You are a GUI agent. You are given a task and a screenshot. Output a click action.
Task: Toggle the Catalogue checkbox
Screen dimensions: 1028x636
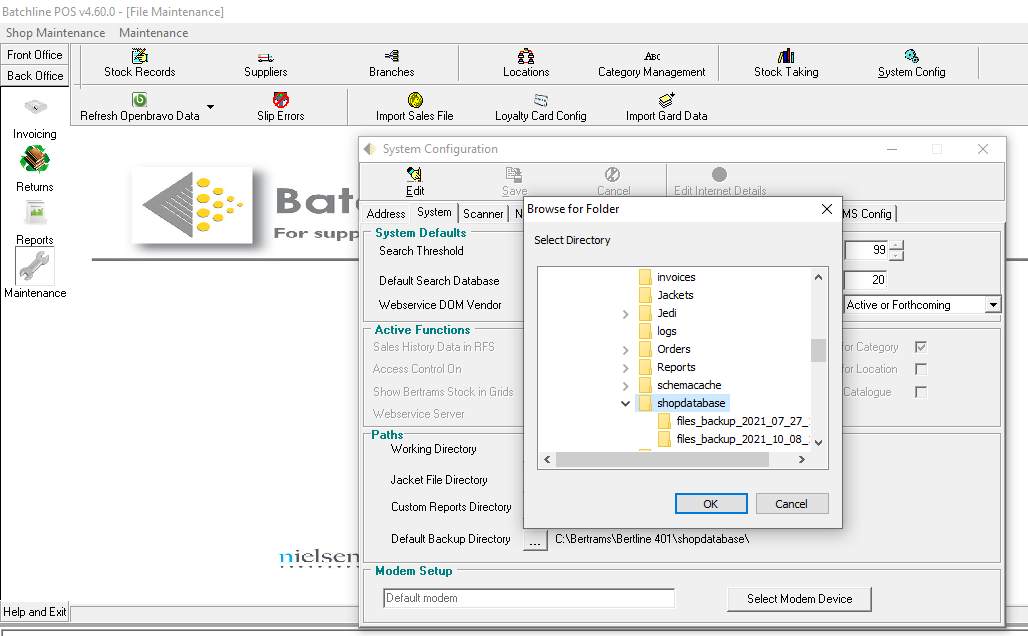(921, 392)
